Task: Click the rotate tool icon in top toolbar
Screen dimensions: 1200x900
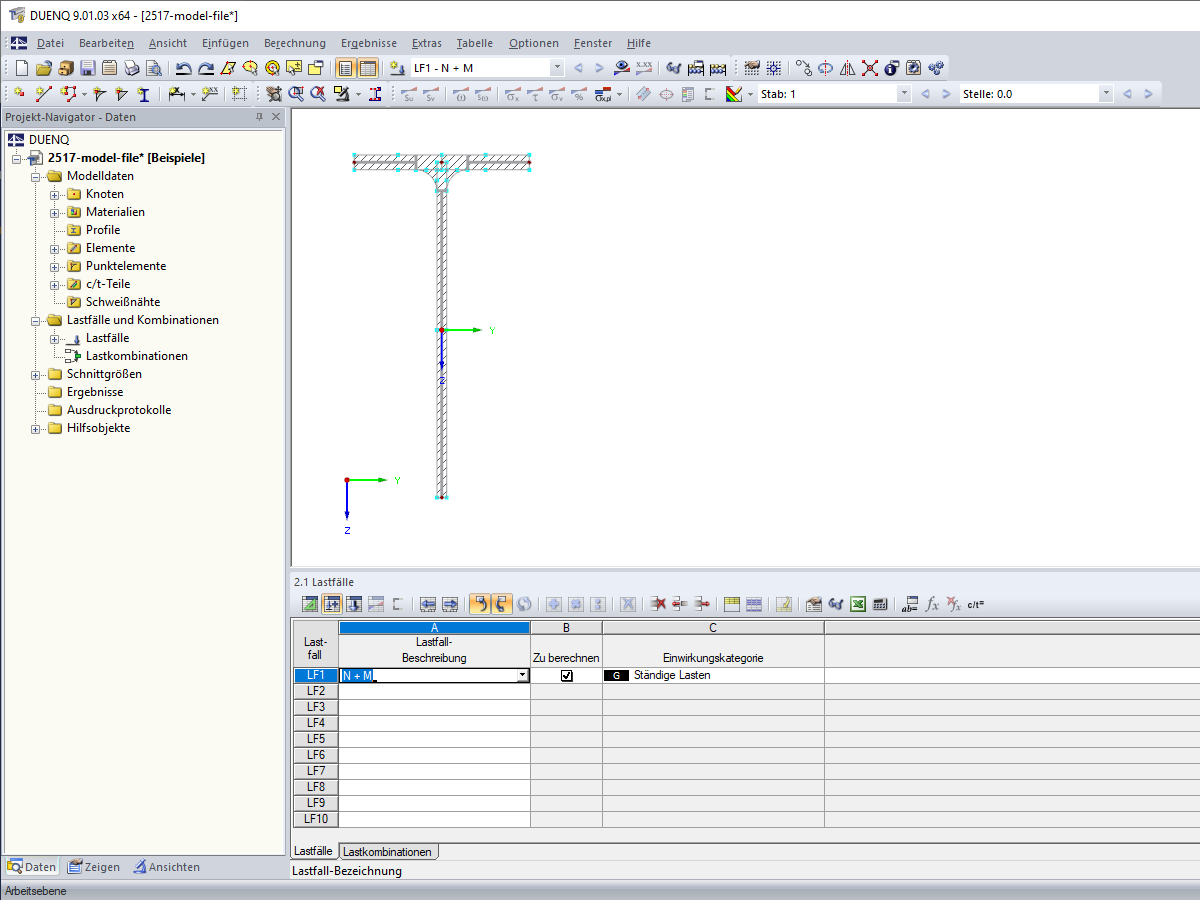Action: coord(826,68)
